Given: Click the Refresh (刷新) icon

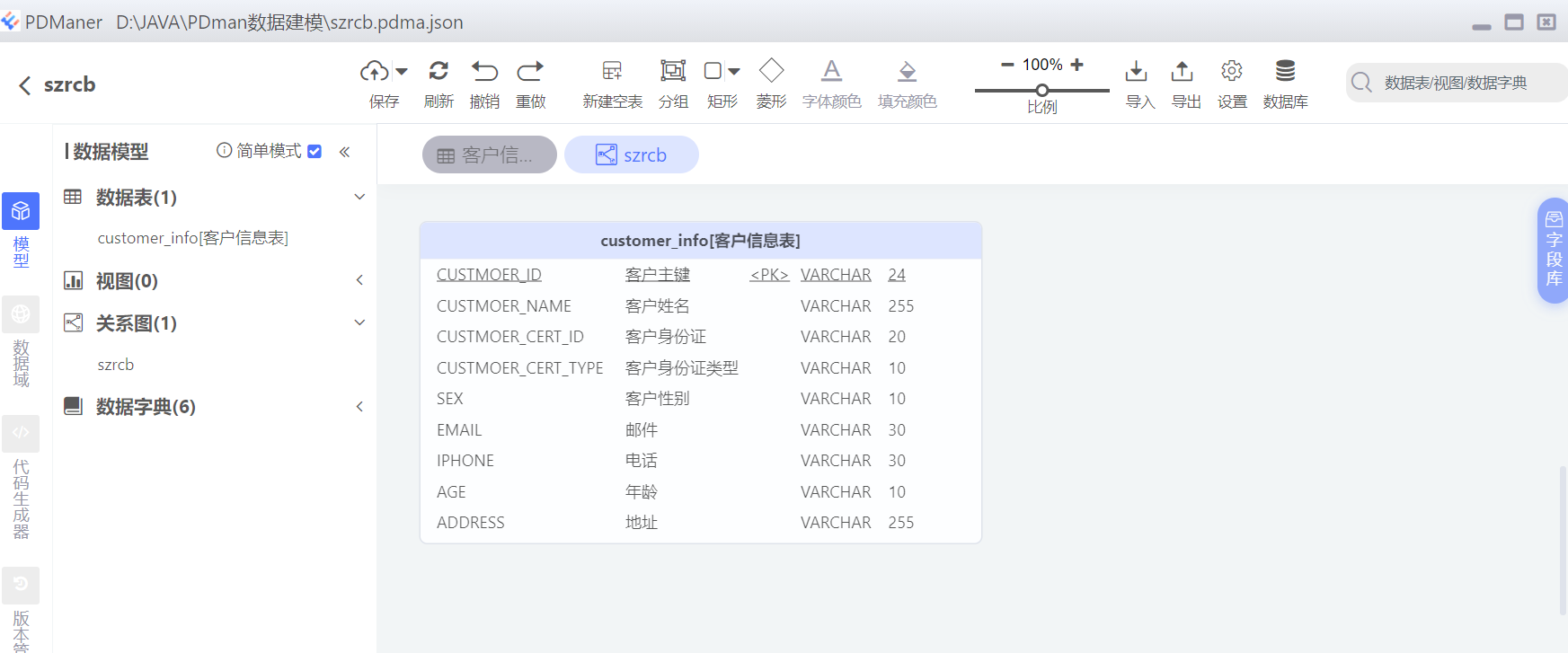Looking at the screenshot, I should [x=439, y=71].
